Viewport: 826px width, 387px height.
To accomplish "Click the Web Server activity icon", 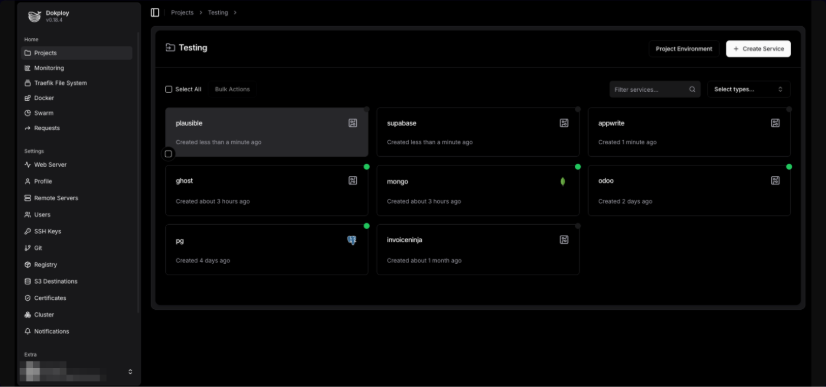I will (28, 165).
